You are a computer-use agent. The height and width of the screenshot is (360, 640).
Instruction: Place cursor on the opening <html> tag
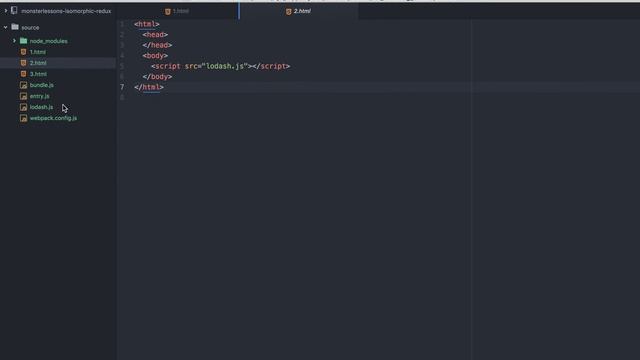pyautogui.click(x=147, y=24)
